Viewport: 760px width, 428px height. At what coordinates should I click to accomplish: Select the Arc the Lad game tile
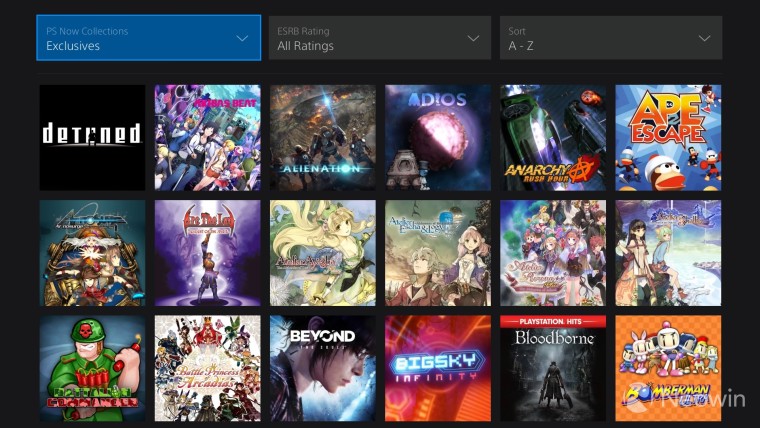click(x=207, y=253)
